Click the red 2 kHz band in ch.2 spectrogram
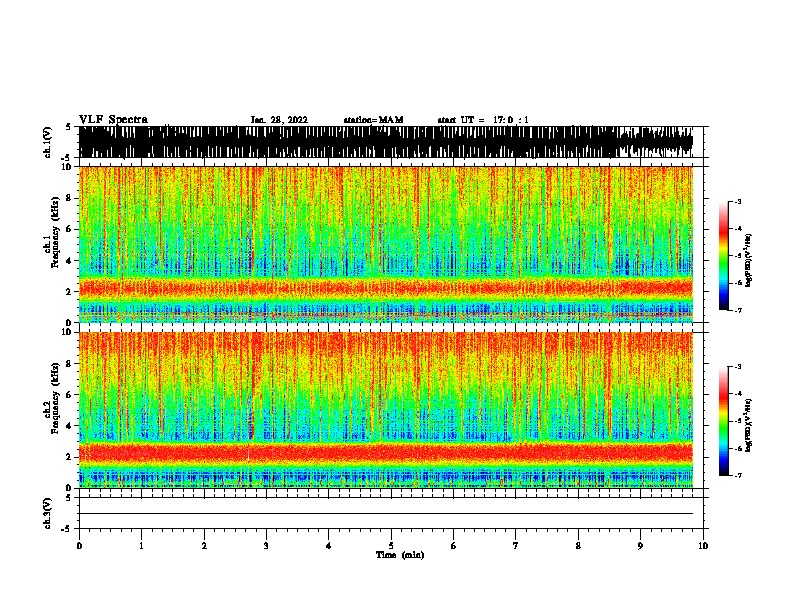This screenshot has width=792, height=612. 386,452
